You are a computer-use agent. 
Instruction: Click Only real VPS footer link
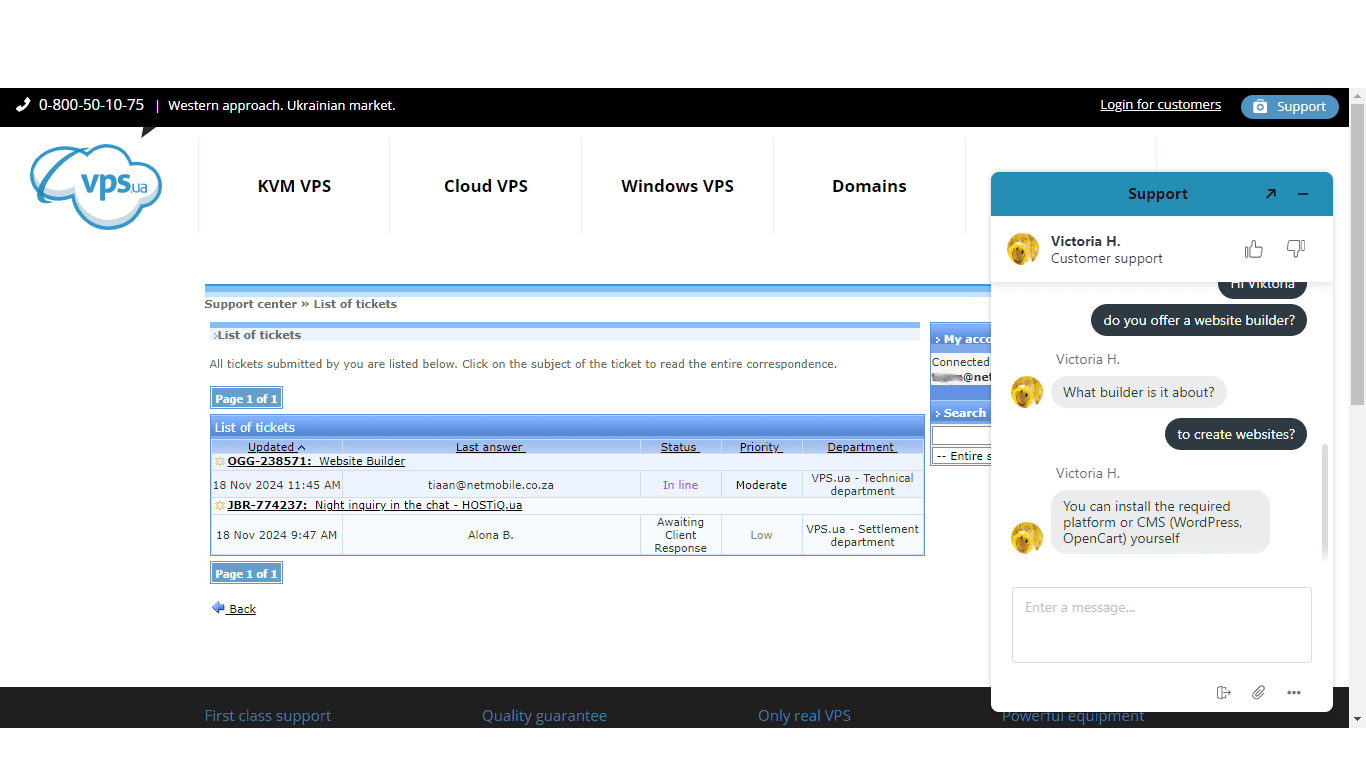tap(804, 716)
